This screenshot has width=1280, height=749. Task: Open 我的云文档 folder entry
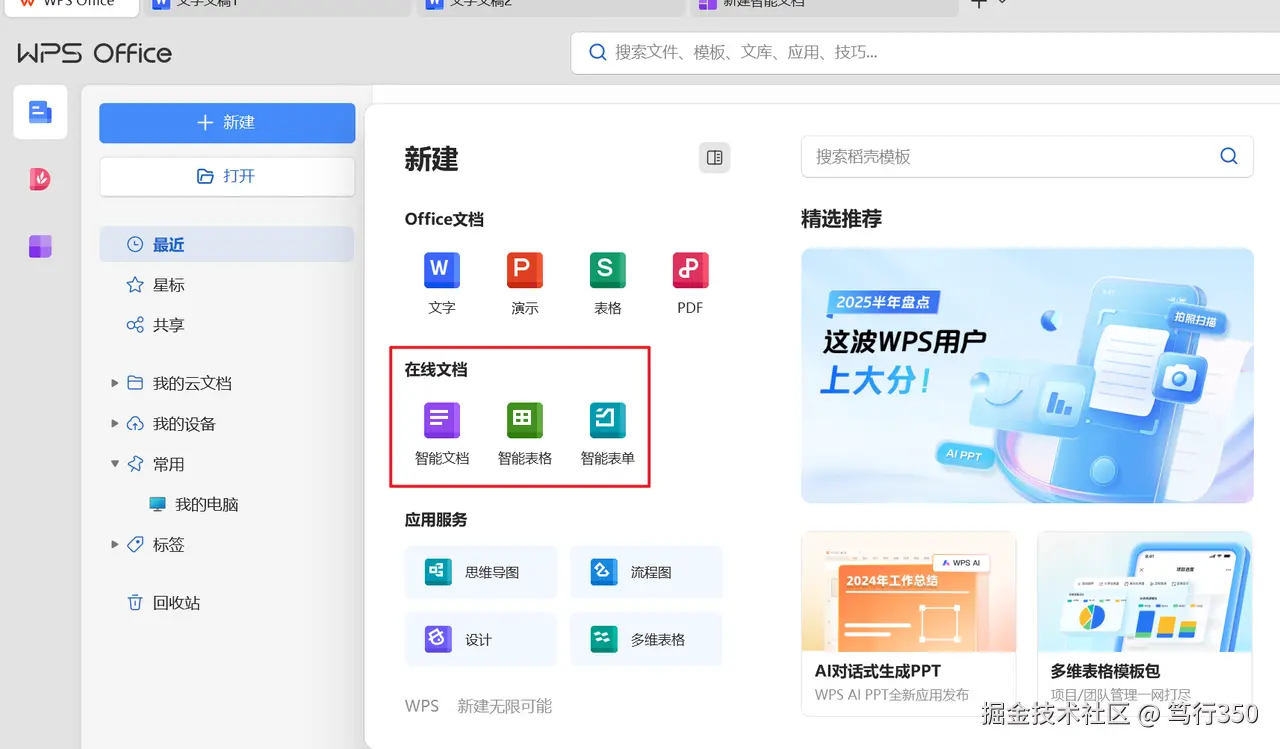pos(192,383)
